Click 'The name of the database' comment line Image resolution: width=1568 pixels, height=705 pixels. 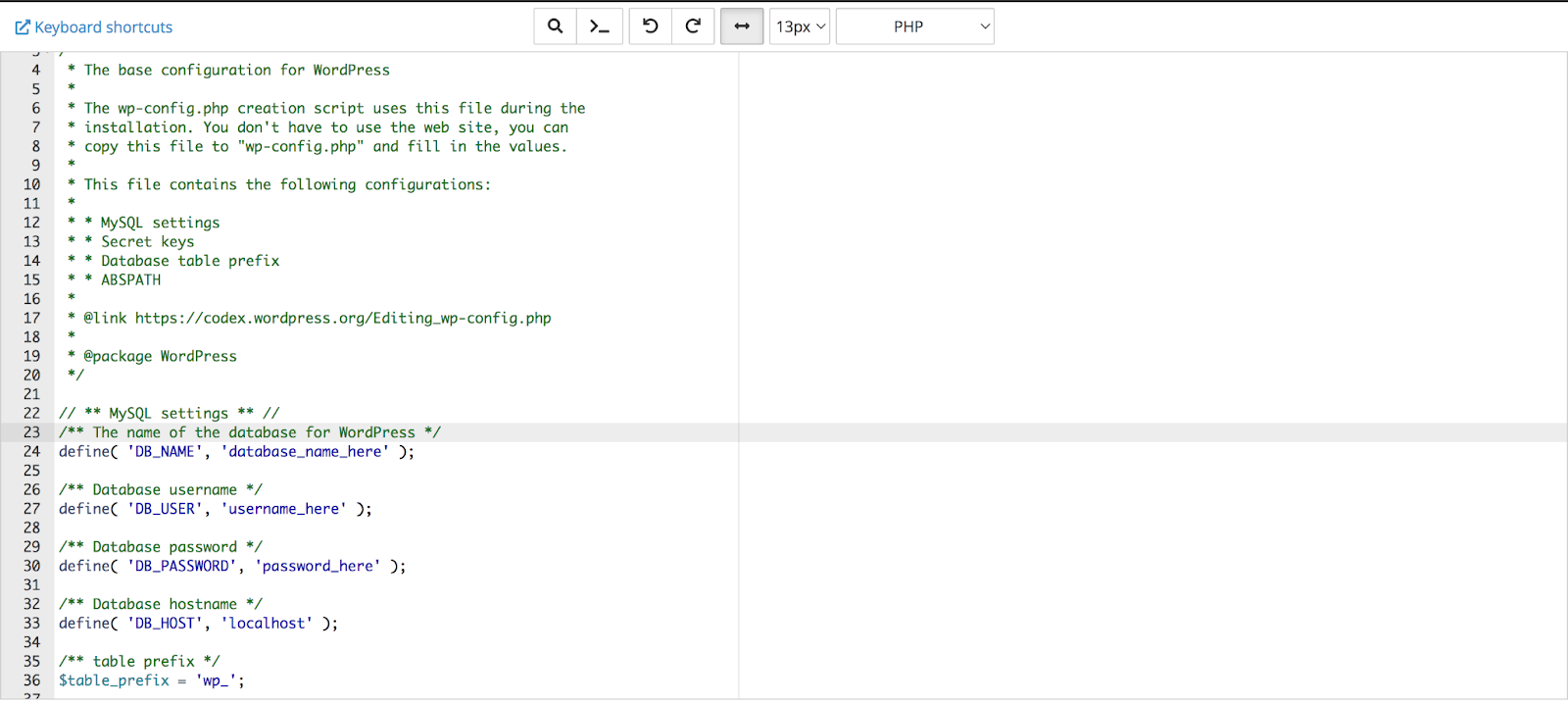point(250,432)
